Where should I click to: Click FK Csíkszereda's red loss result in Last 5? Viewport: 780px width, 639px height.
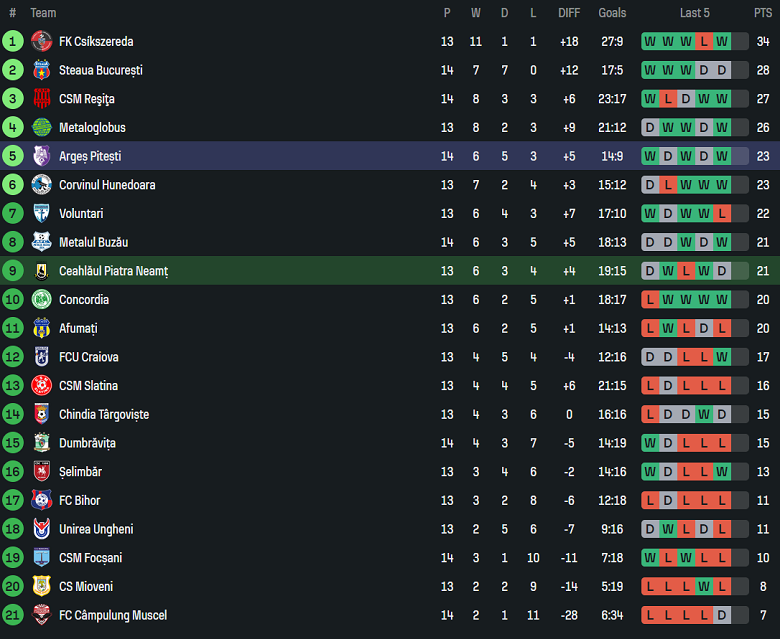point(704,41)
